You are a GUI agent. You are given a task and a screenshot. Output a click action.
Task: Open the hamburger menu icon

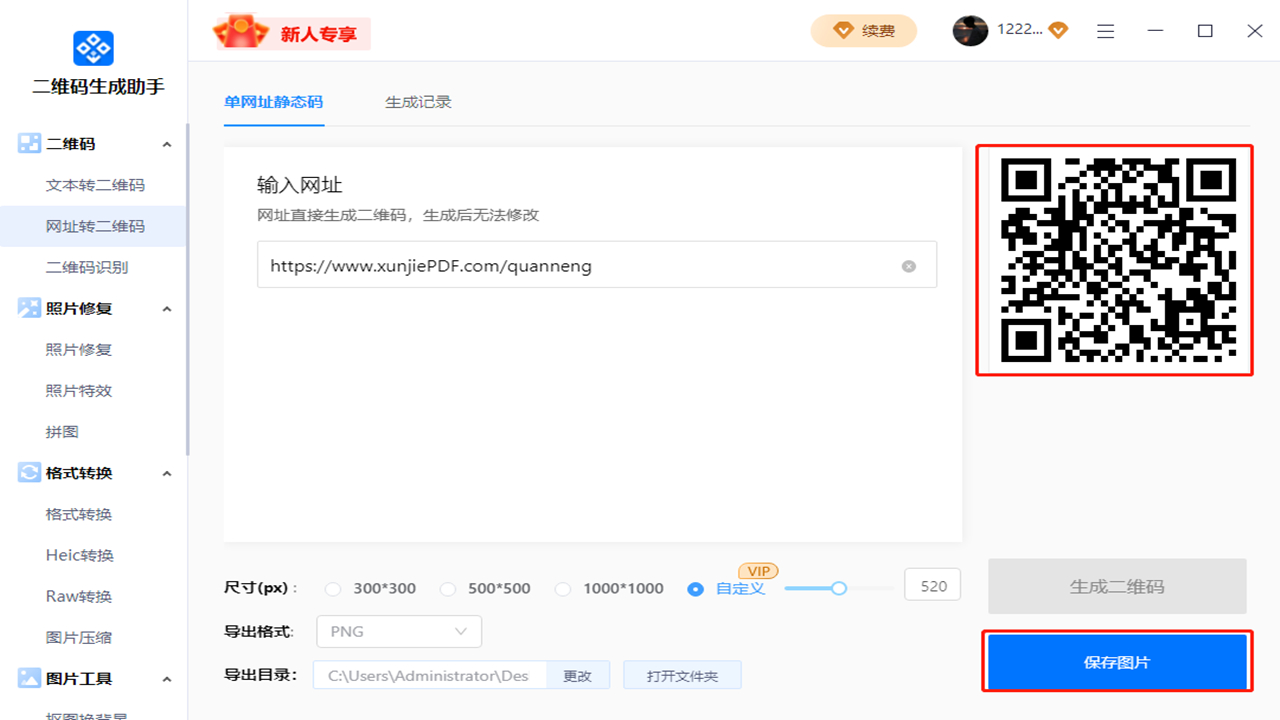[1105, 31]
